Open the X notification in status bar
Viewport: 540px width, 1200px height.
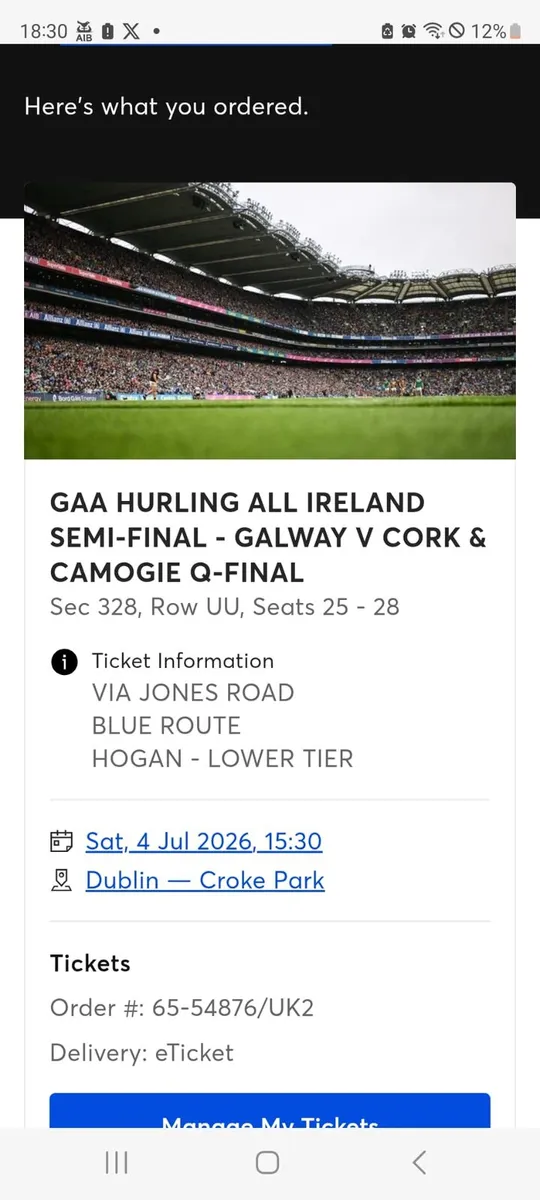(132, 31)
